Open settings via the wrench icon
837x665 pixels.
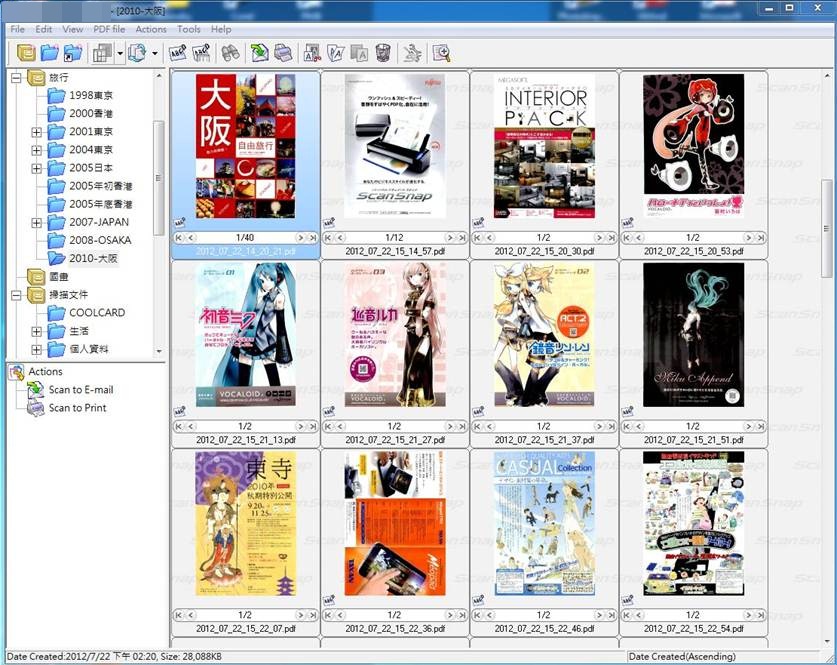point(412,52)
